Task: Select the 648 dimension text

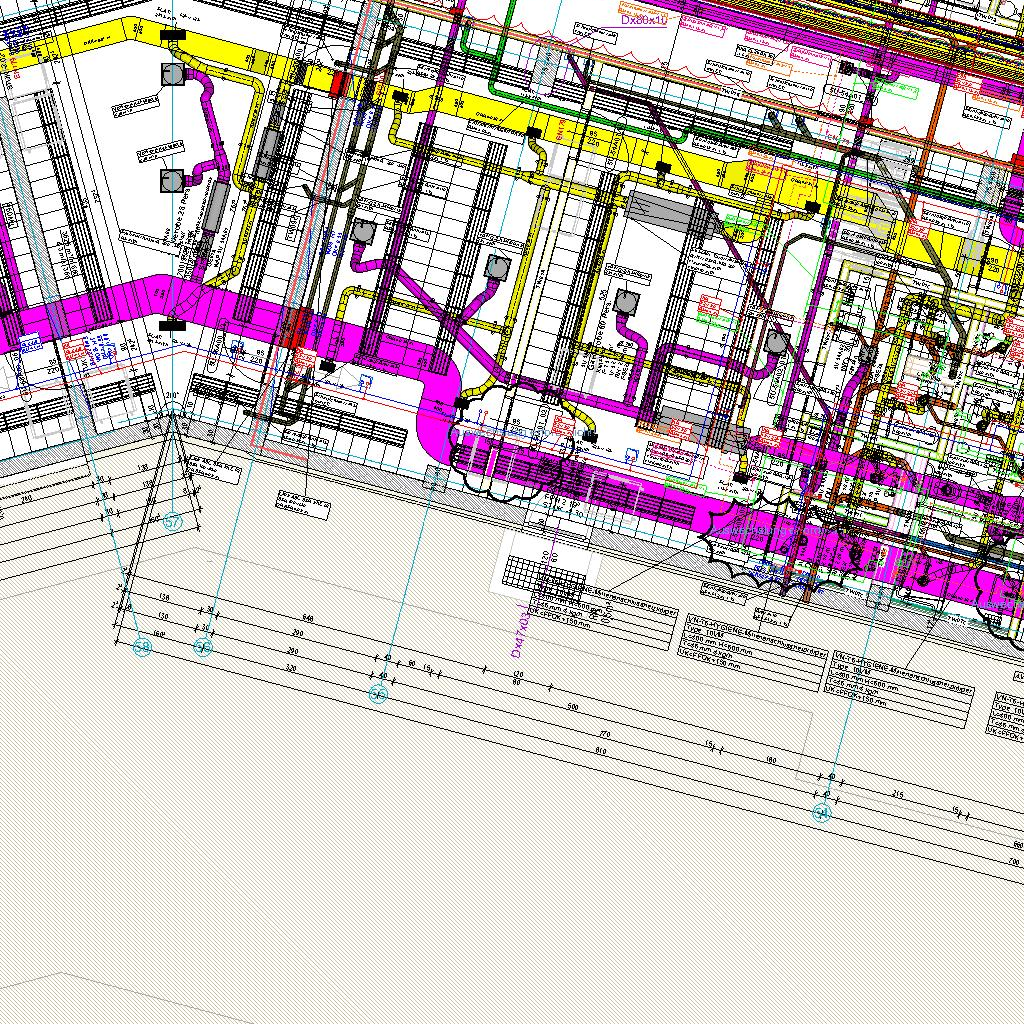Action: 308,619
